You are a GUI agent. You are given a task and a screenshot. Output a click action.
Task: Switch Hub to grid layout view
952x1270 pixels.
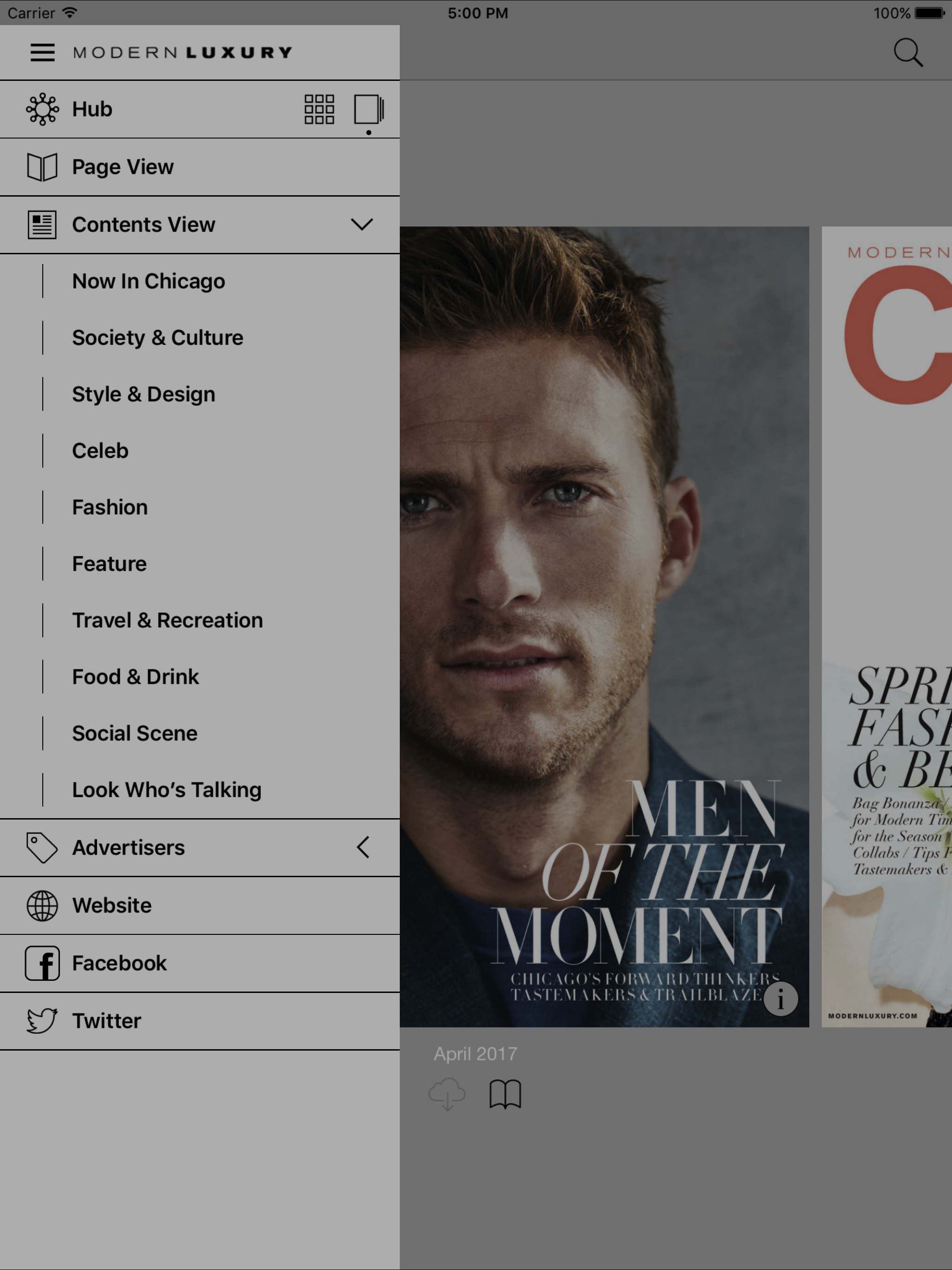click(x=319, y=109)
